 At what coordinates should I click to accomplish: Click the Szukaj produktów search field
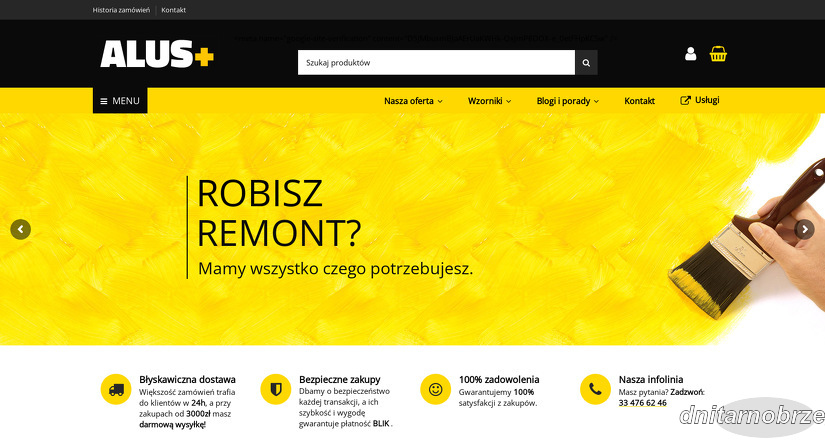pos(436,63)
